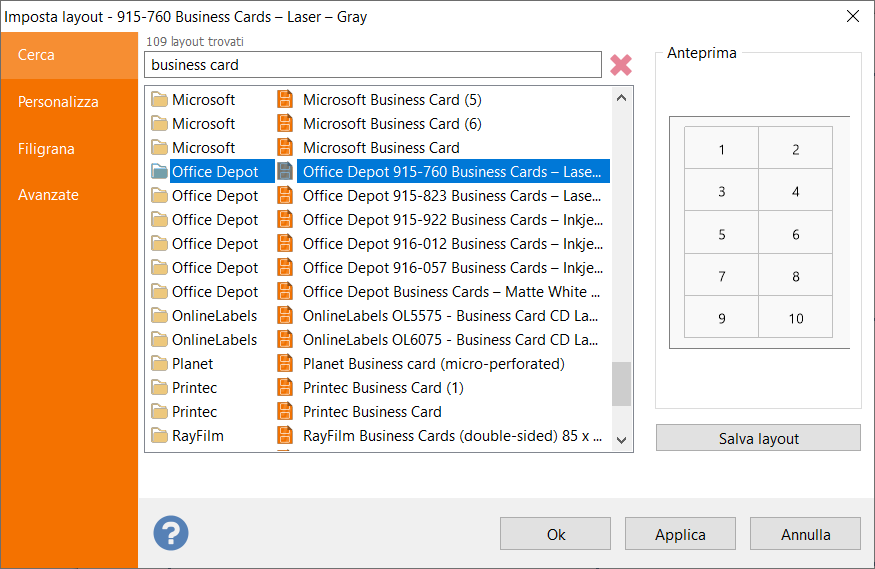Click the Salva layout button
The image size is (875, 569).
pos(758,438)
